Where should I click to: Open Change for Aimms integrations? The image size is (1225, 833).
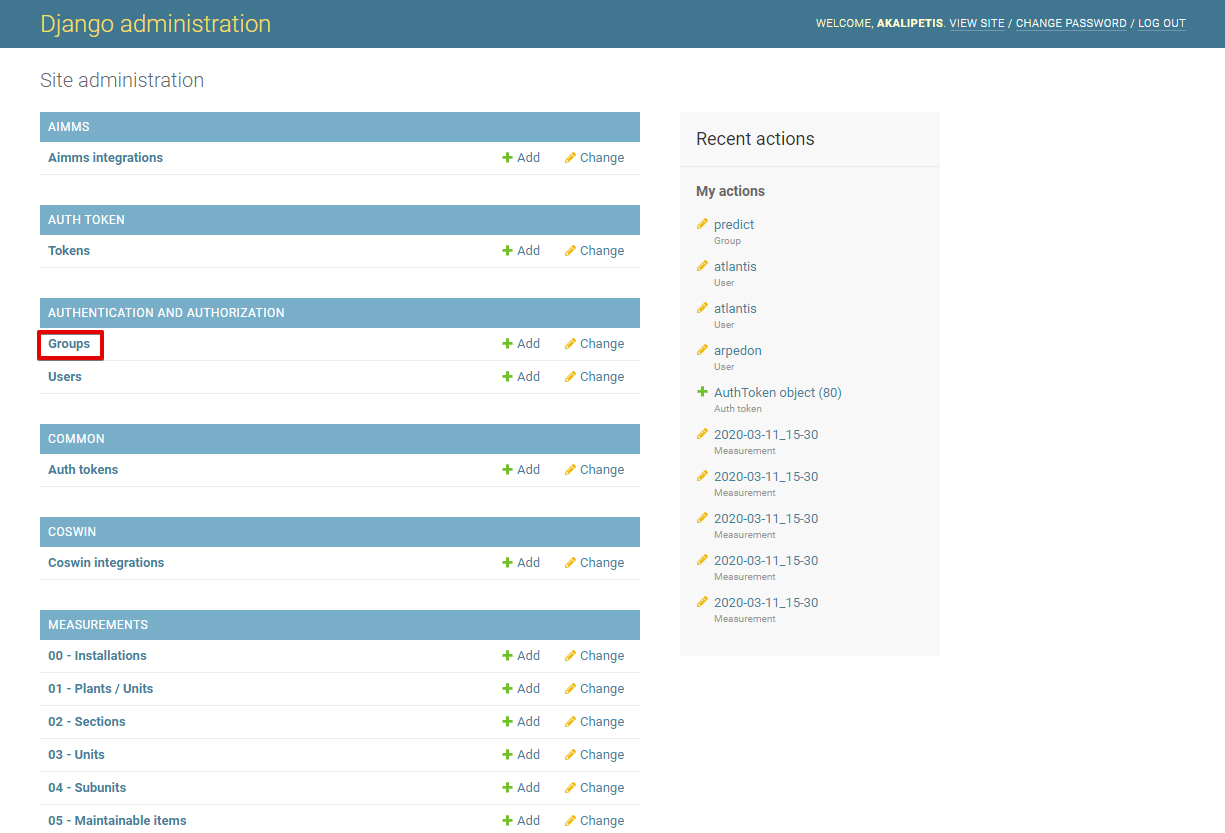[x=594, y=158]
